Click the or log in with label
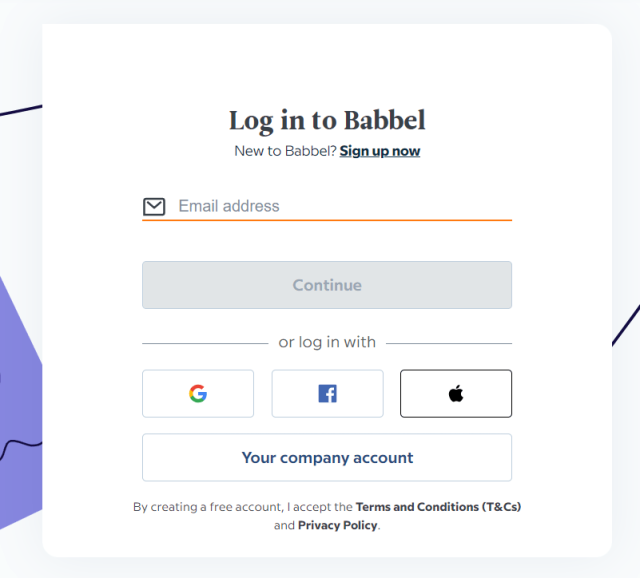Viewport: 640px width, 578px height. (x=327, y=342)
